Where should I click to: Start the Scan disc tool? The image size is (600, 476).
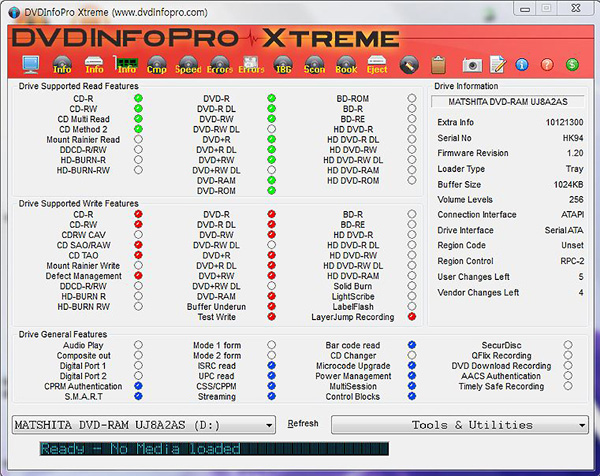314,64
